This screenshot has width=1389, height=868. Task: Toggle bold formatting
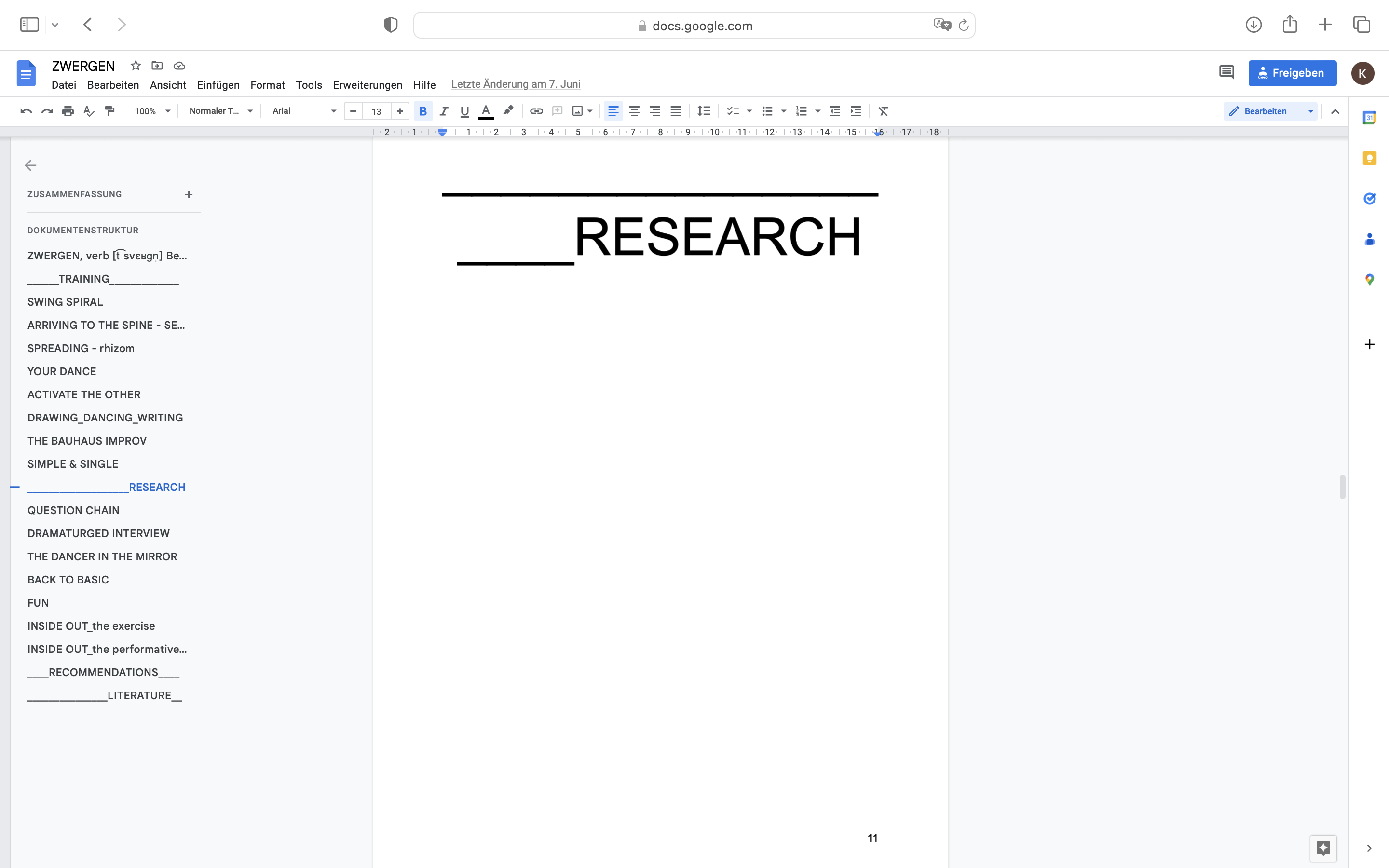423,111
